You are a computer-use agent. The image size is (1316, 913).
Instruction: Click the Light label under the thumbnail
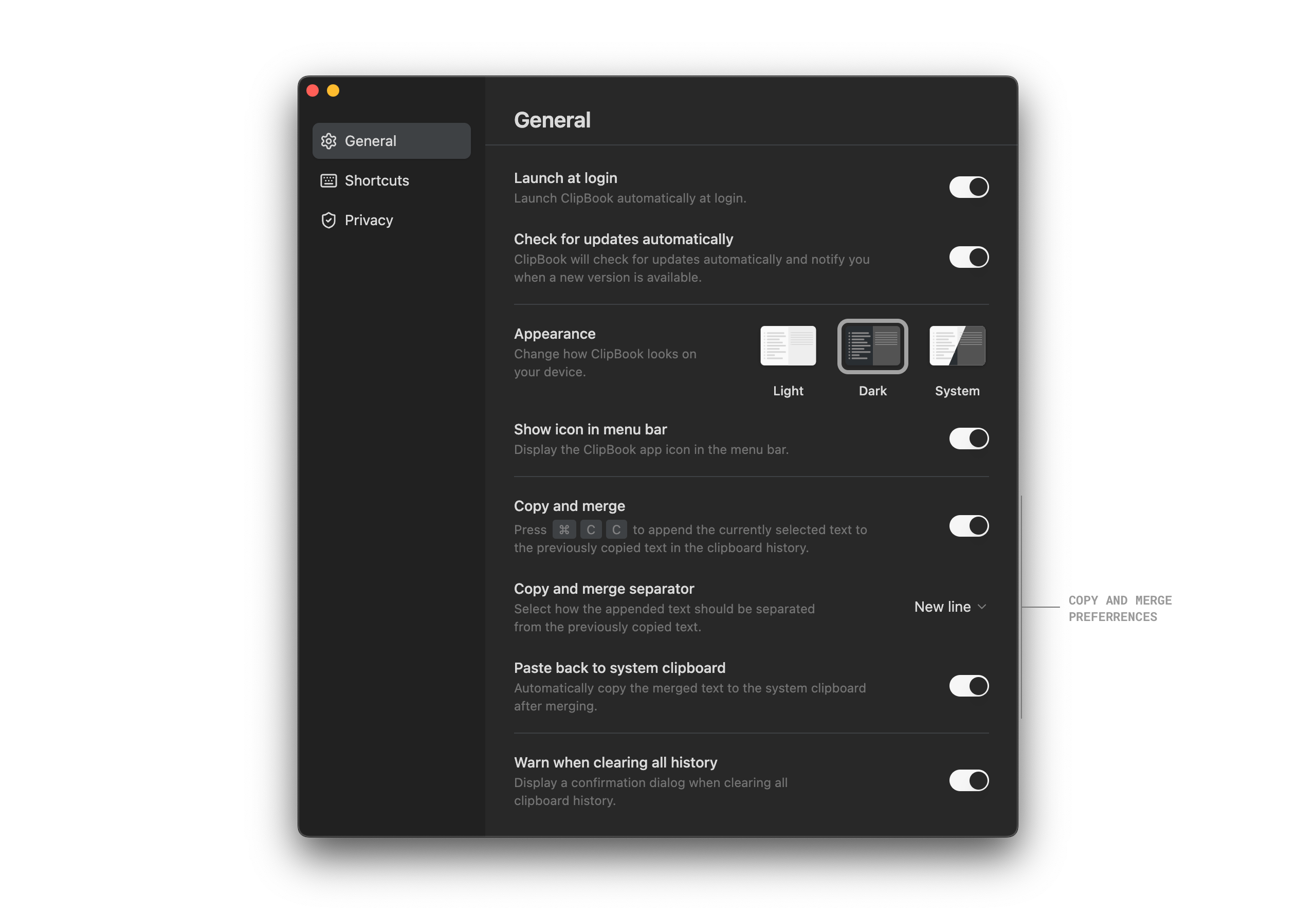pyautogui.click(x=788, y=391)
